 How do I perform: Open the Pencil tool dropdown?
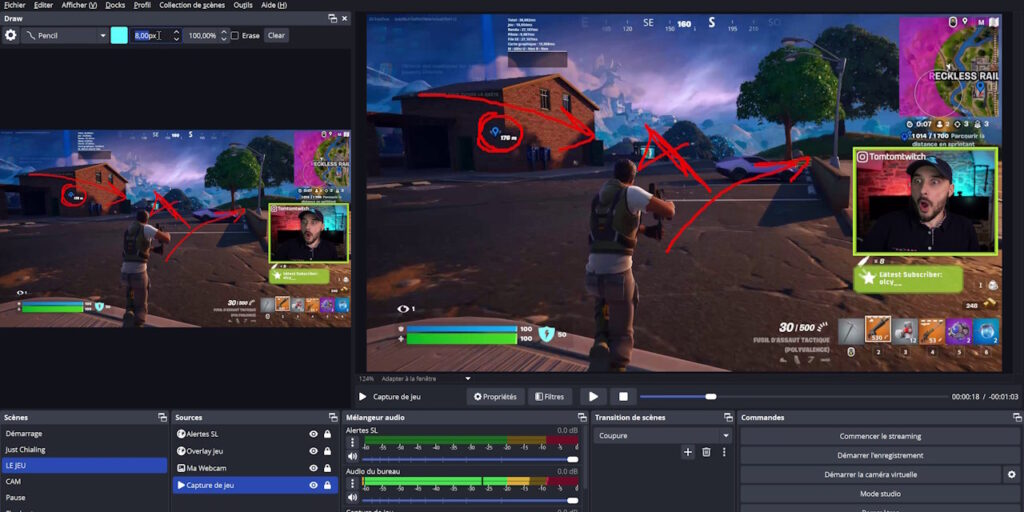[65, 35]
